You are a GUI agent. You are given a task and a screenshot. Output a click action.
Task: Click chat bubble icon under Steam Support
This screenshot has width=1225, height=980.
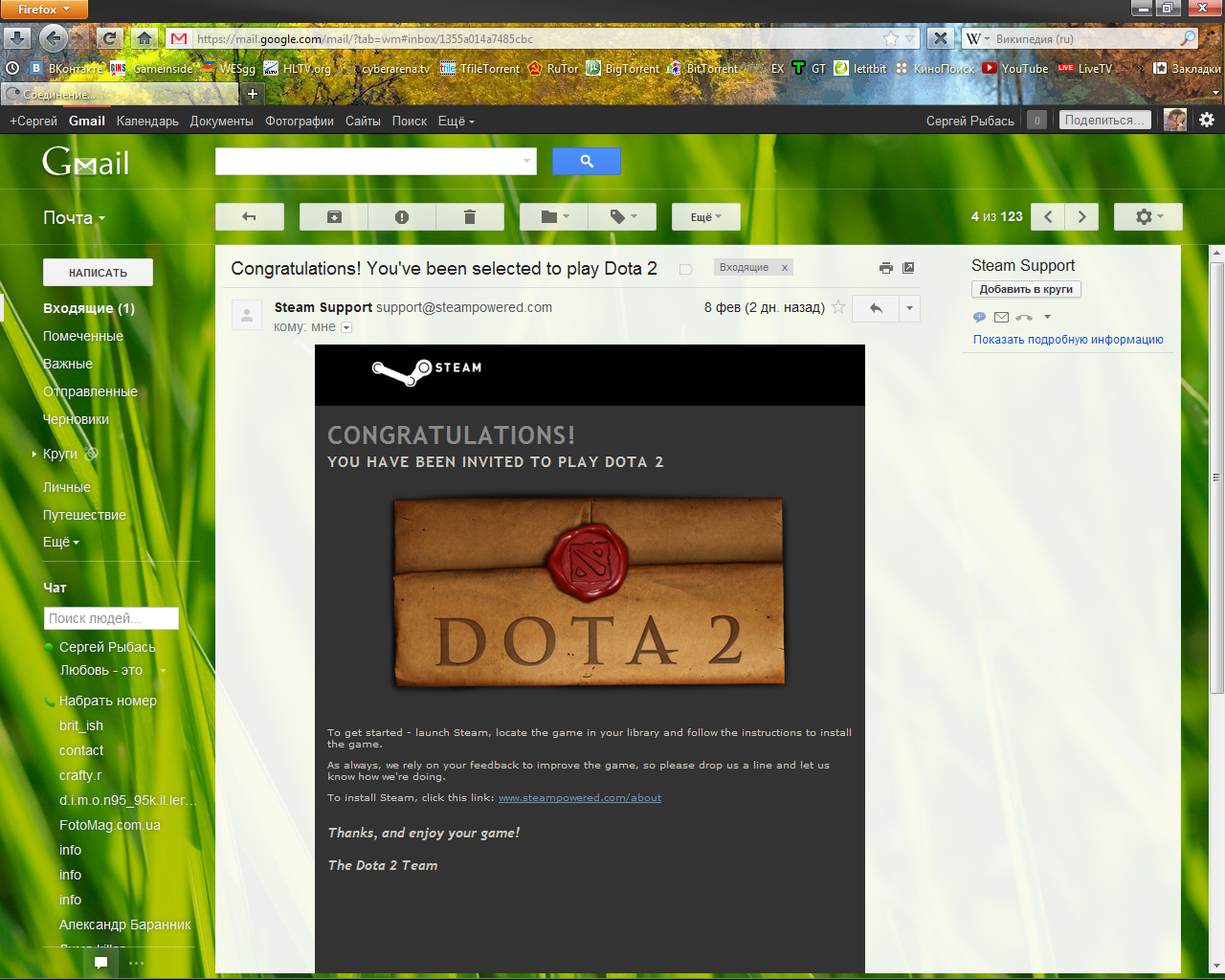[x=979, y=317]
